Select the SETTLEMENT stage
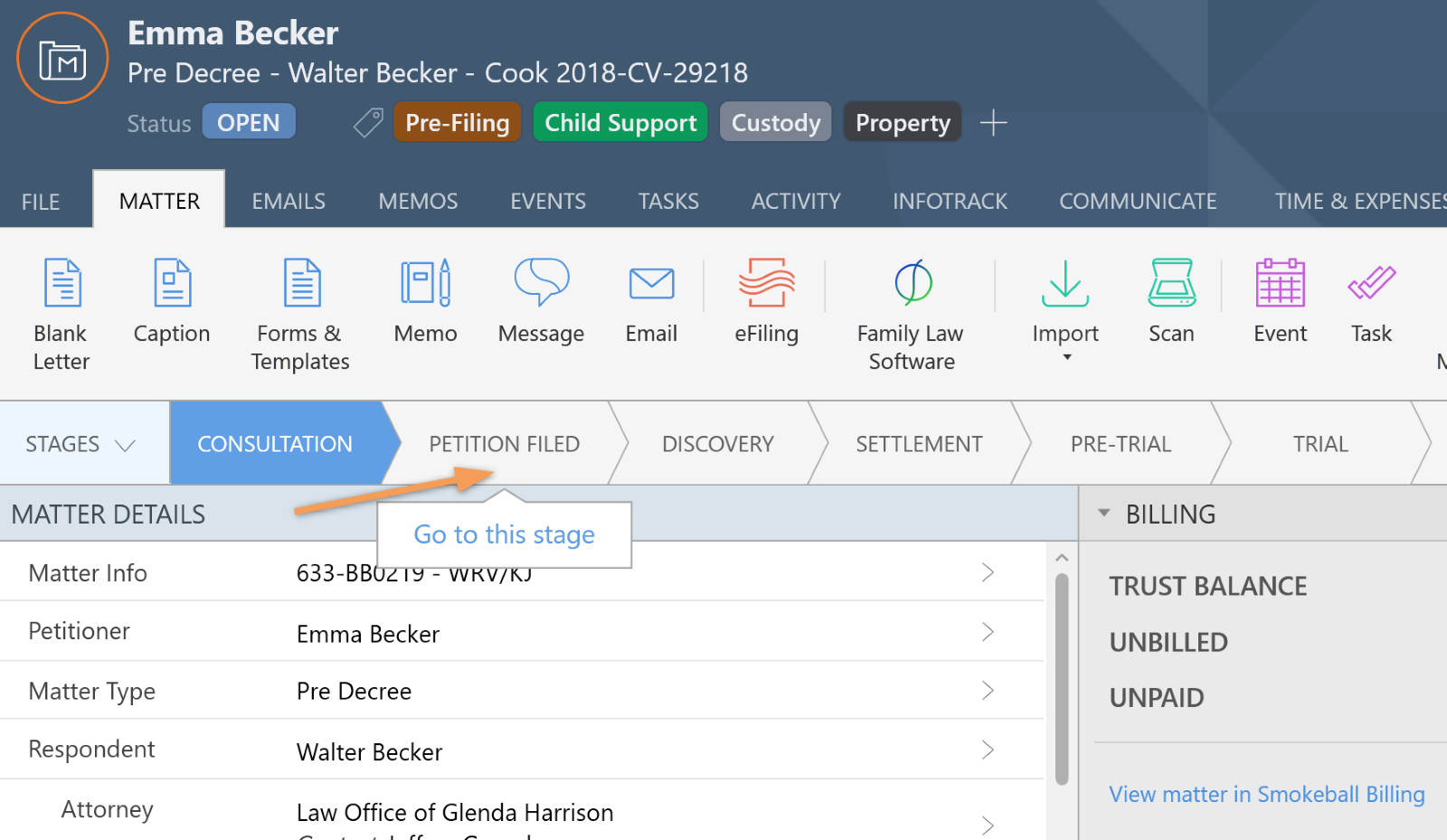This screenshot has height=840, width=1447. [919, 444]
